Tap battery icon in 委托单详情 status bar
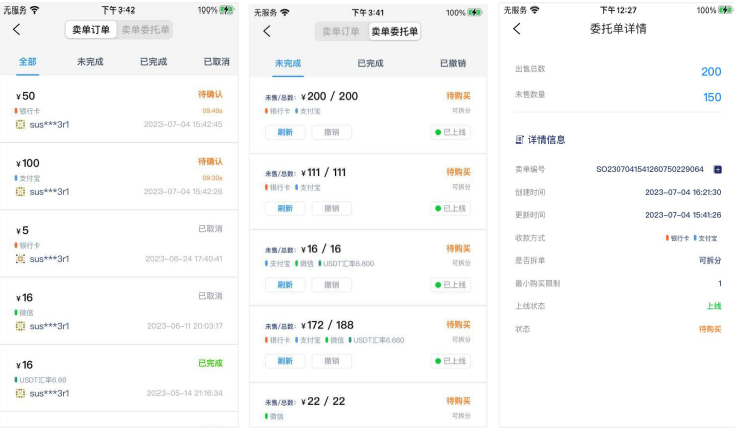This screenshot has width=735, height=431. coord(726,10)
